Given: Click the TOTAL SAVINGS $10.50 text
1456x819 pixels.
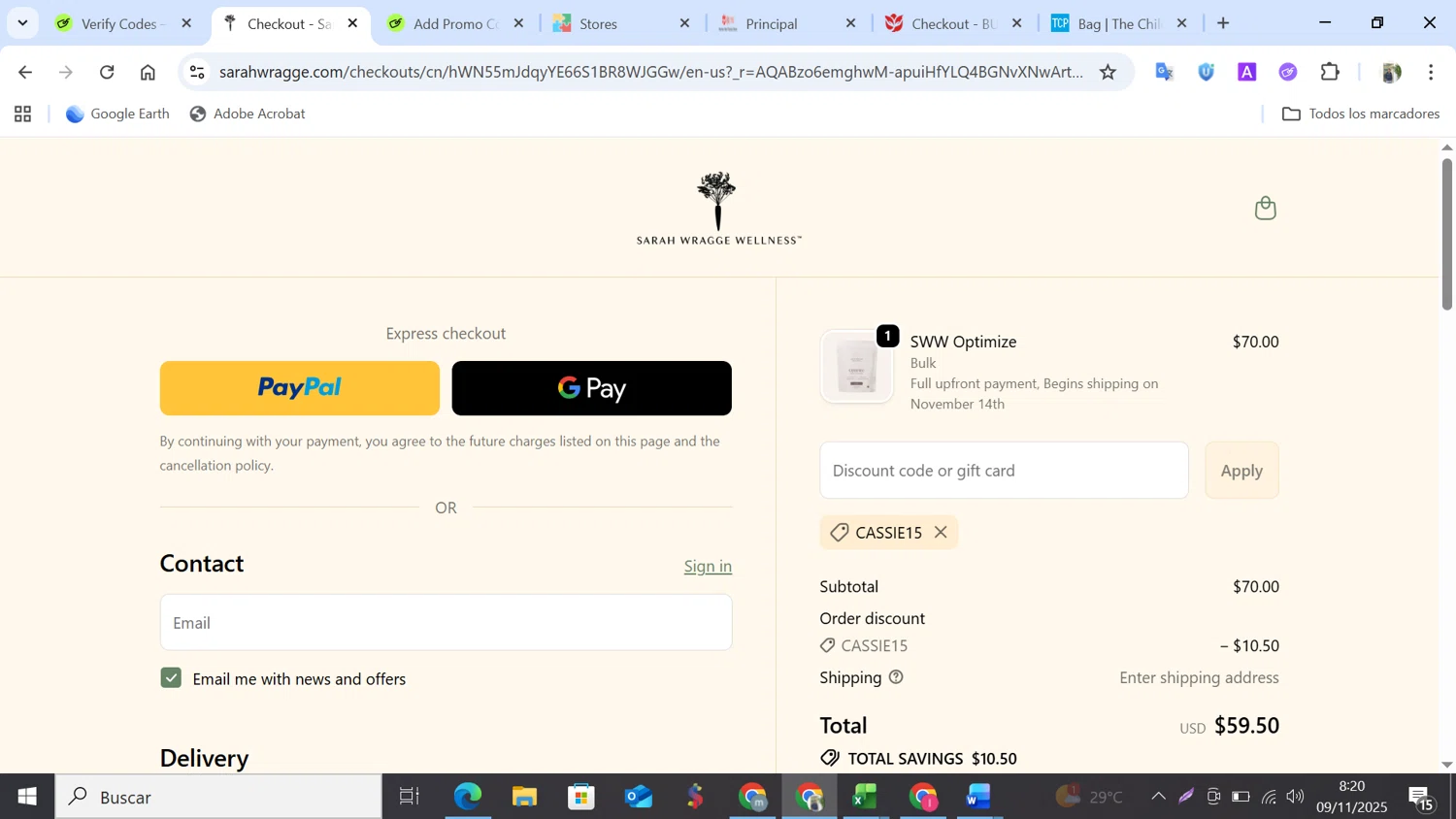Looking at the screenshot, I should (932, 758).
